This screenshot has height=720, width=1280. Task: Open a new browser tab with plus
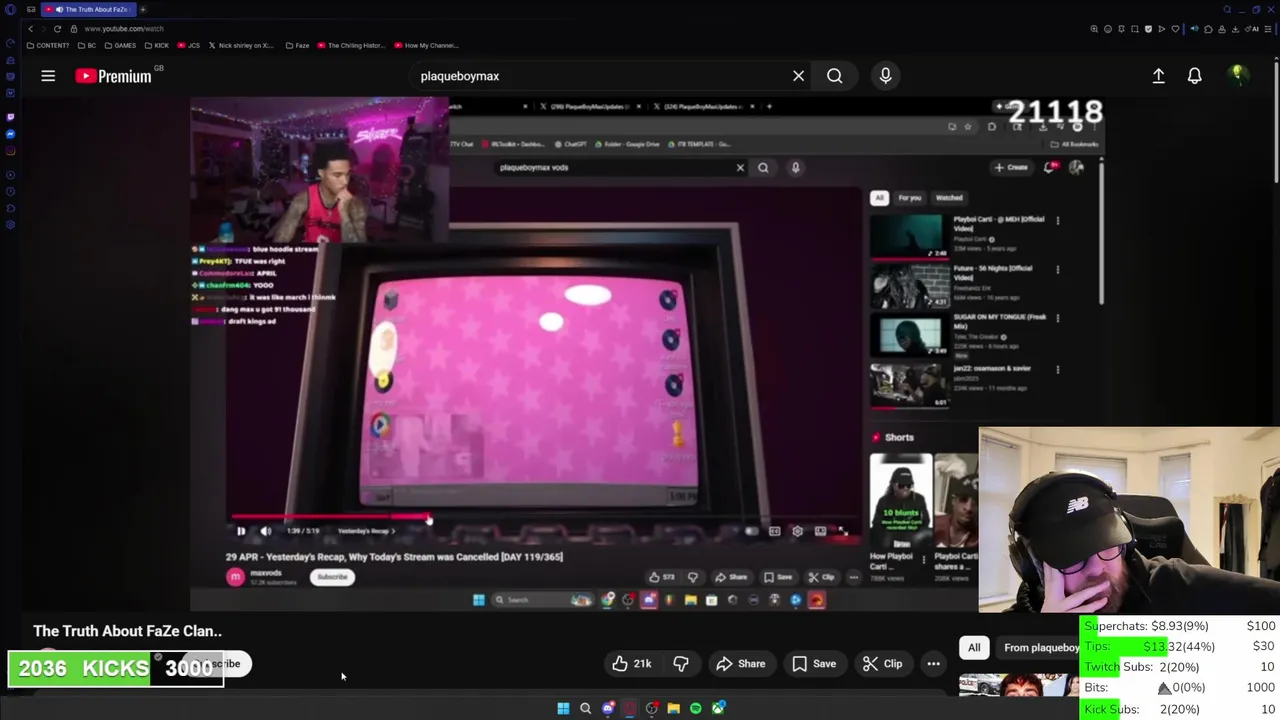tap(142, 9)
